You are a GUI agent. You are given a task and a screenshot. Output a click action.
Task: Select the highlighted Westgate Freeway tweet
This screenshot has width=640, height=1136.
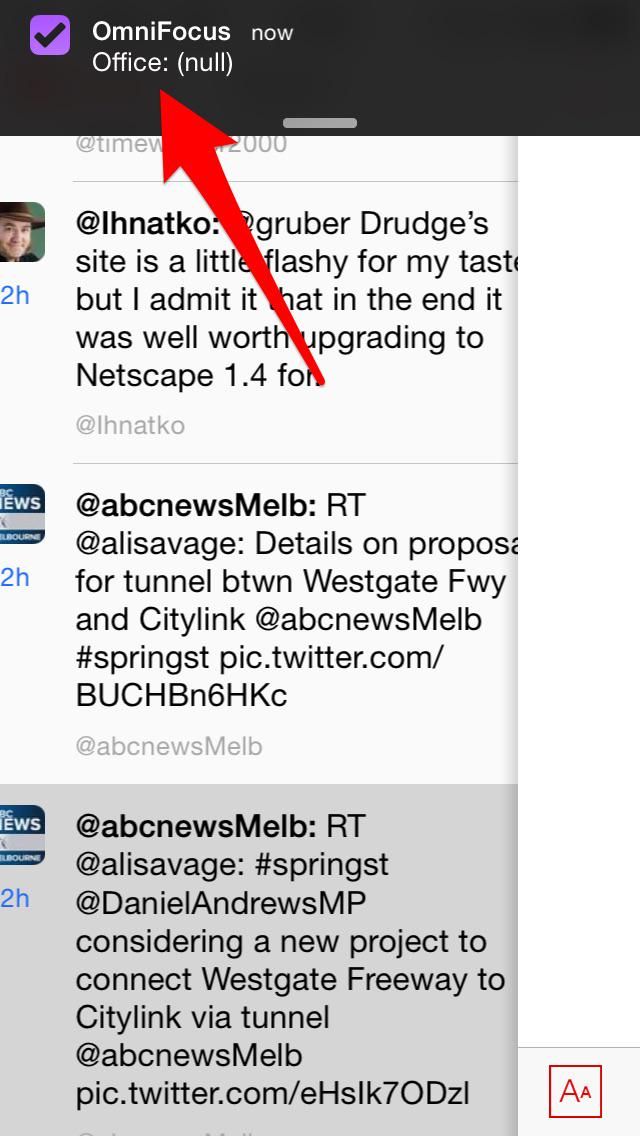coord(259,960)
